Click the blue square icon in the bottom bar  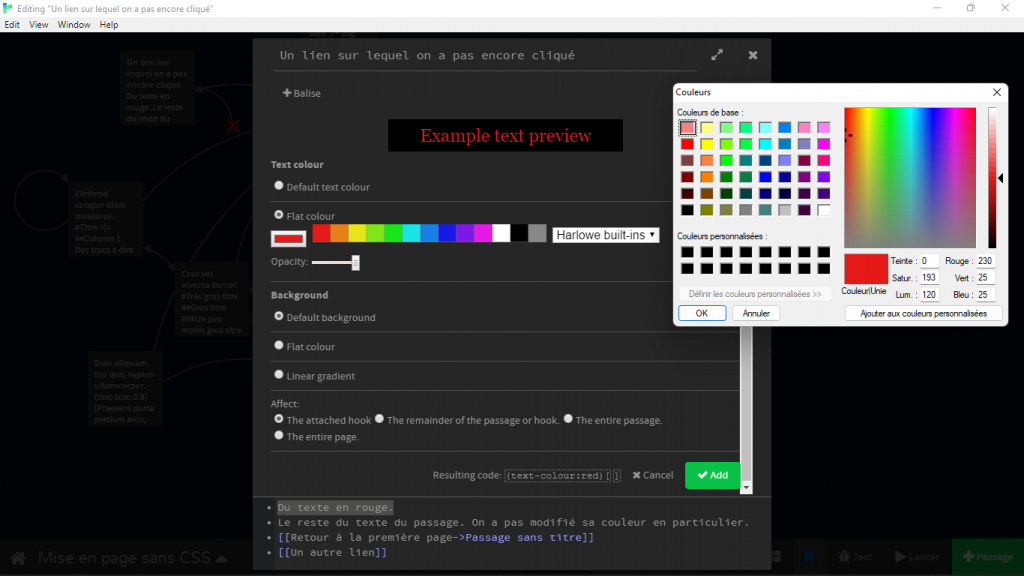click(x=809, y=556)
